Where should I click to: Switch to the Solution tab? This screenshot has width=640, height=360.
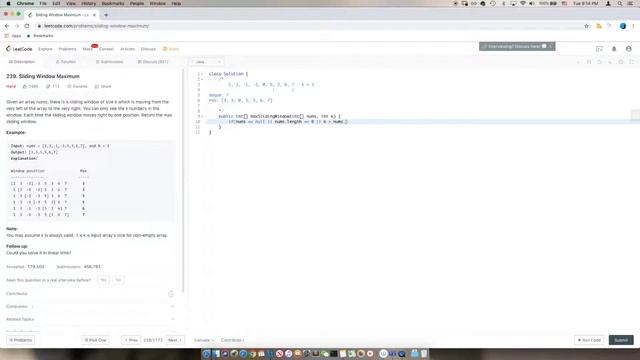point(66,62)
